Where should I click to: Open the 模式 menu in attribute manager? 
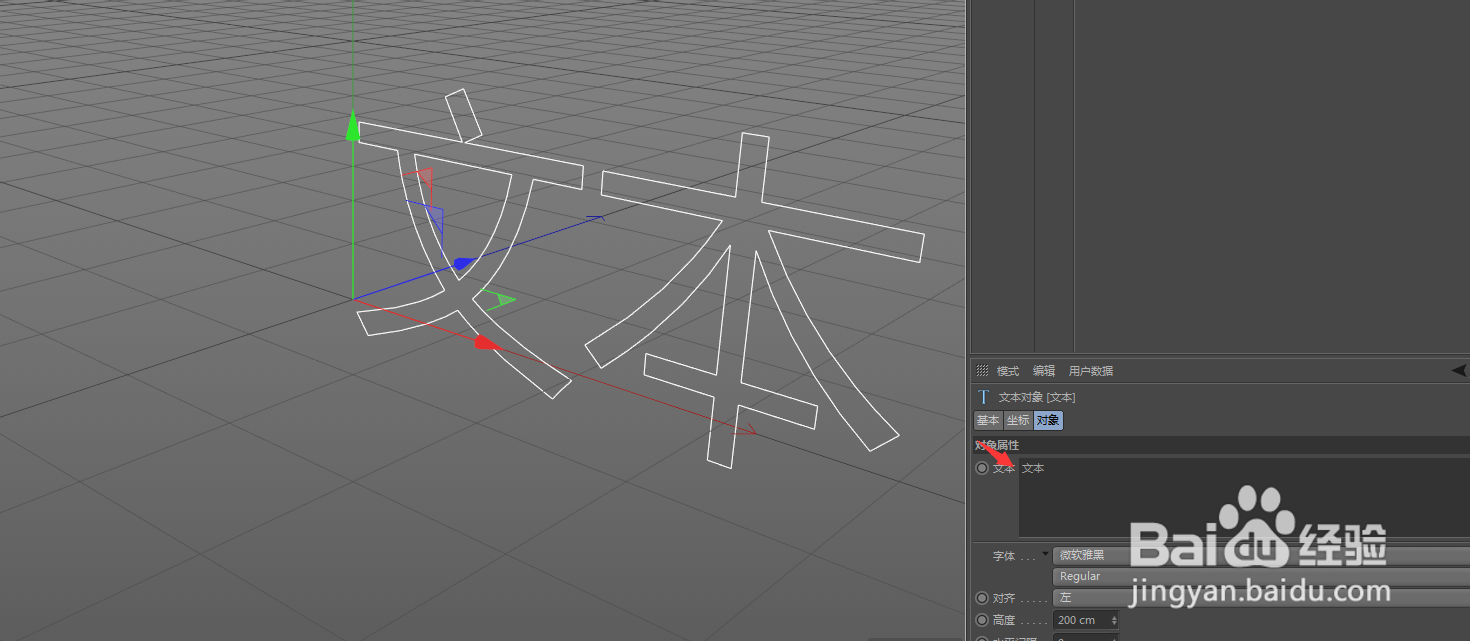1007,371
